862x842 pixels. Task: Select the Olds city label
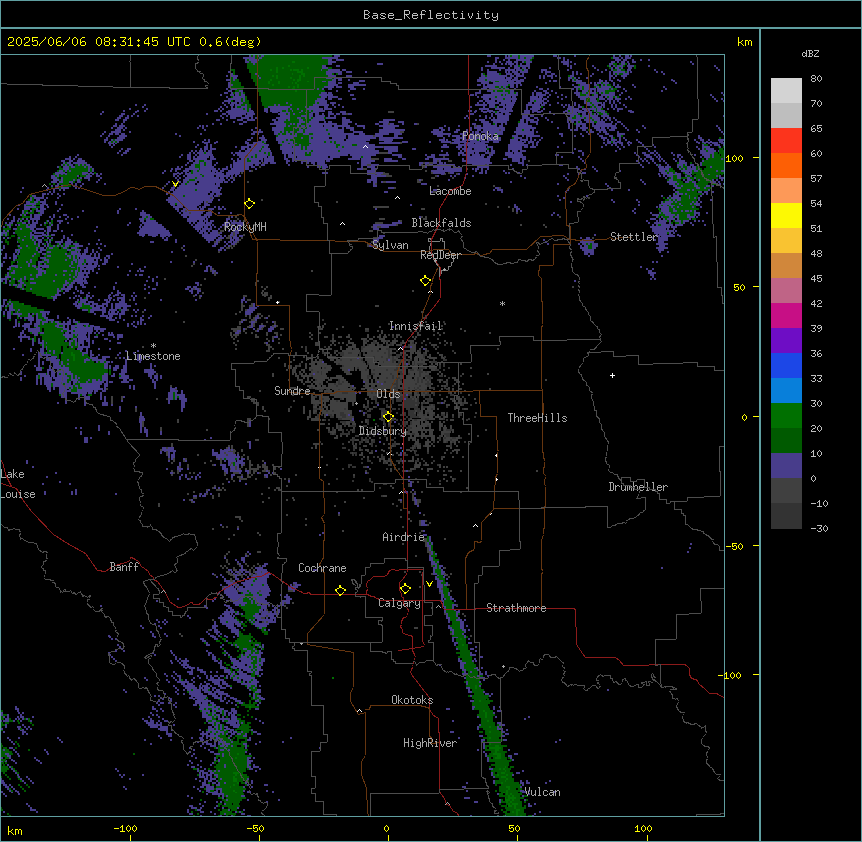click(388, 394)
